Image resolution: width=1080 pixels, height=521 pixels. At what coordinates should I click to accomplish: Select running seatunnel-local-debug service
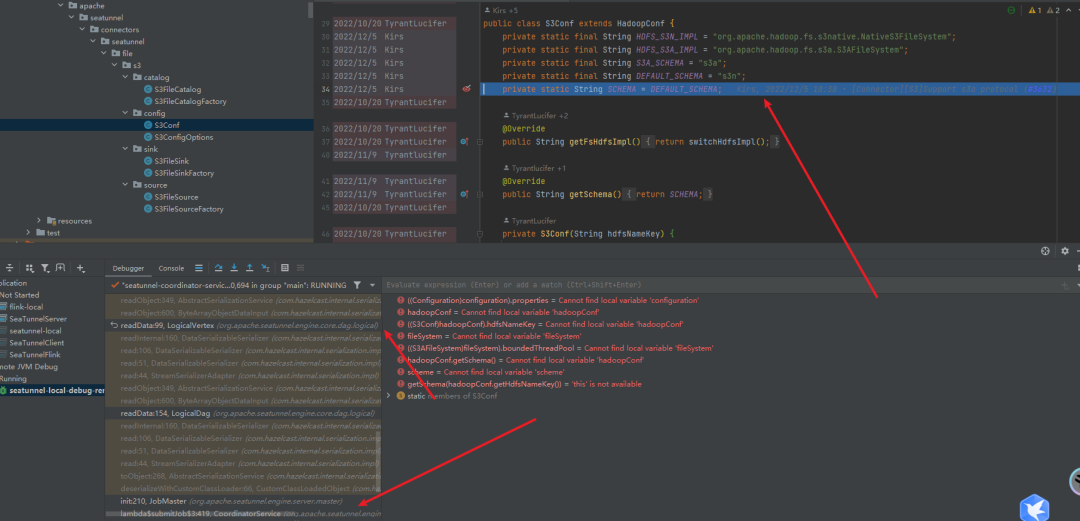52,390
